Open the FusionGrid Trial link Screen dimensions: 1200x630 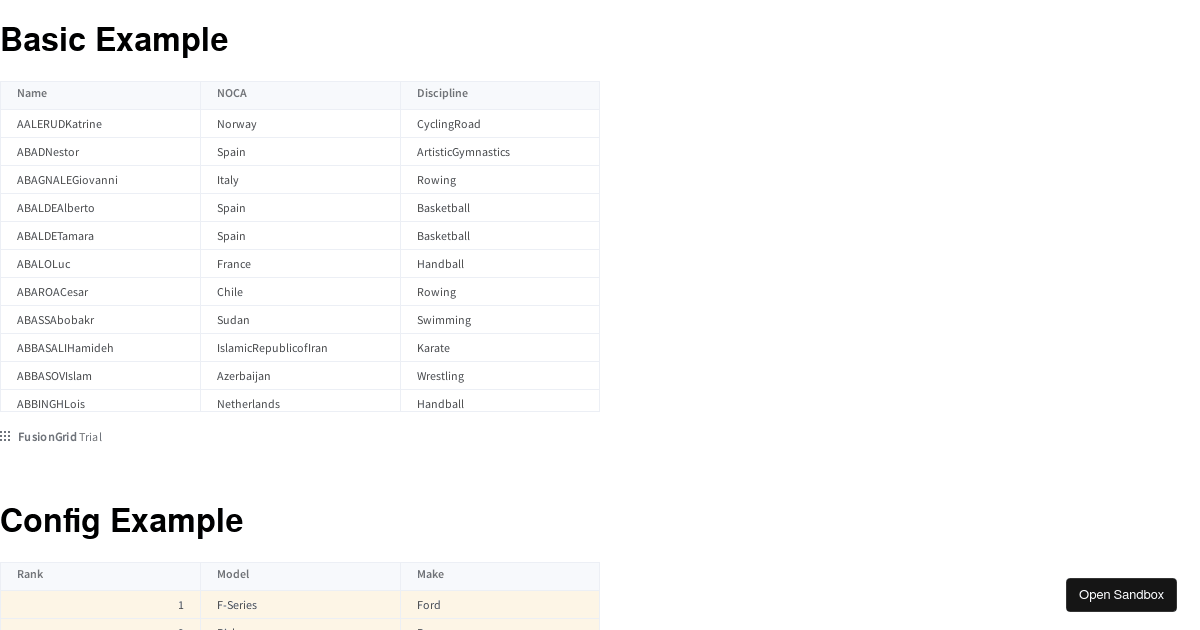pos(59,437)
